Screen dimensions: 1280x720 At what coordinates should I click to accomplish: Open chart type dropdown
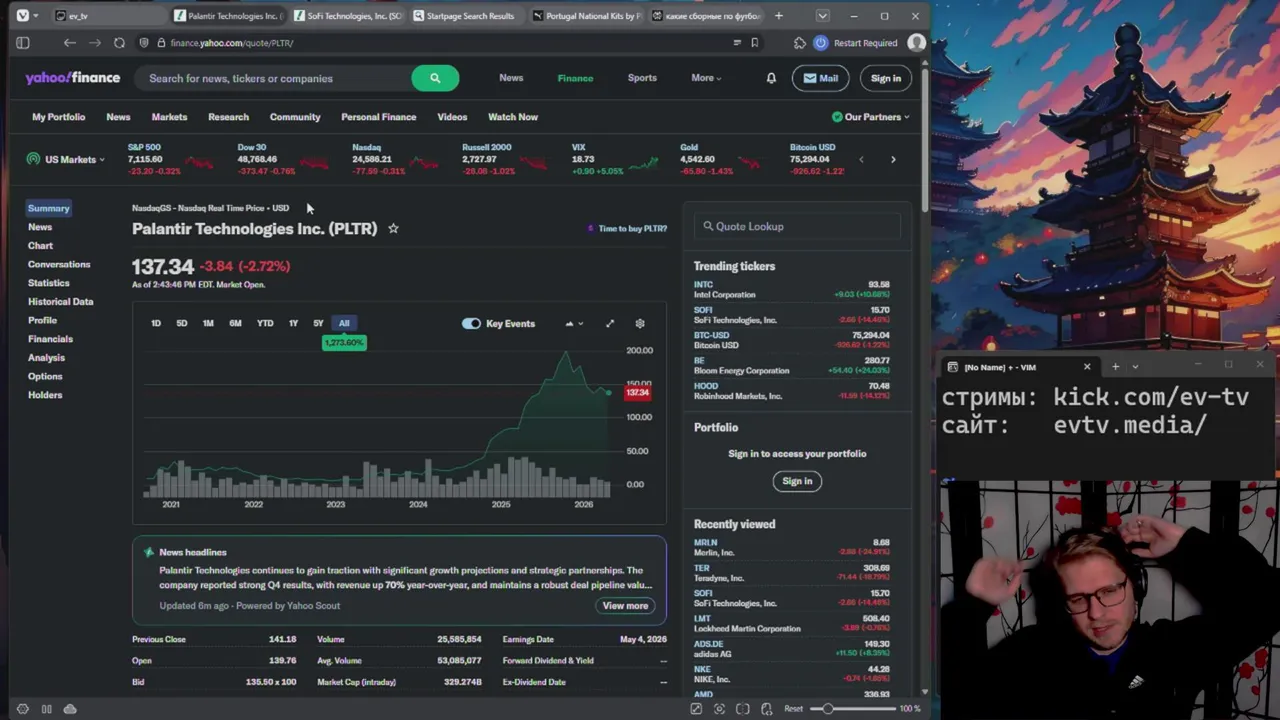574,323
